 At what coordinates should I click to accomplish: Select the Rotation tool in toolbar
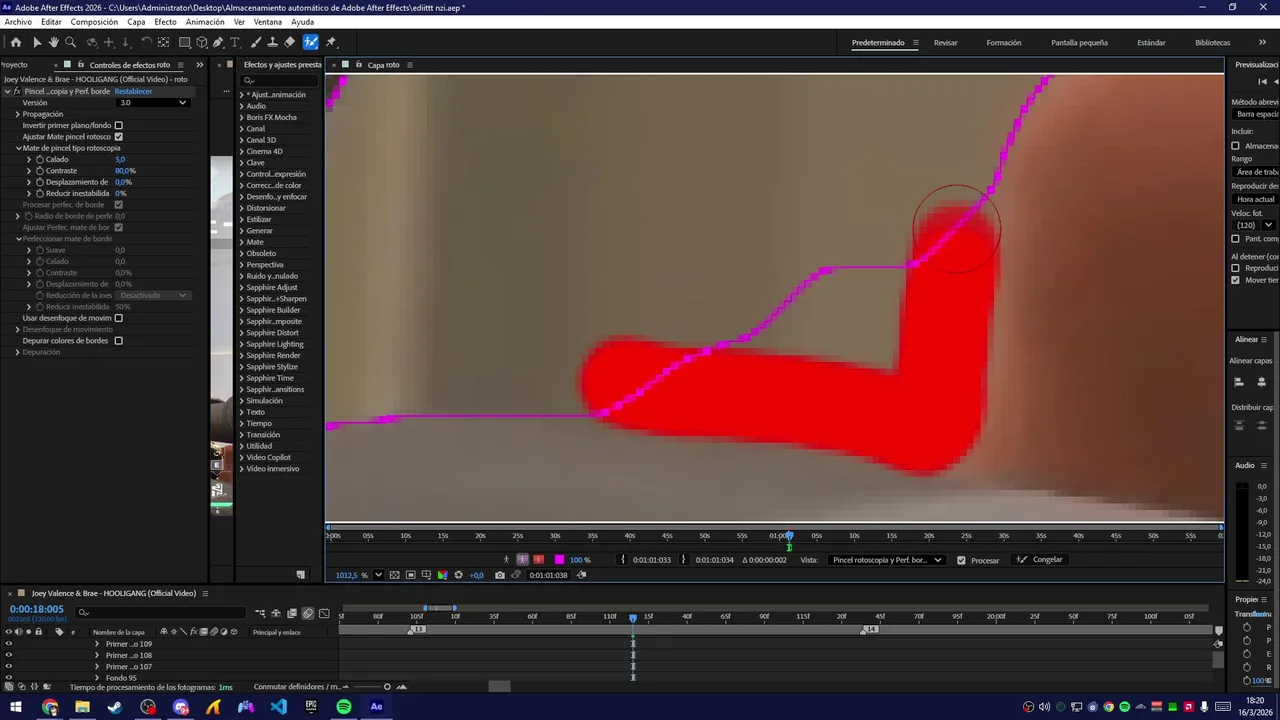pos(146,42)
